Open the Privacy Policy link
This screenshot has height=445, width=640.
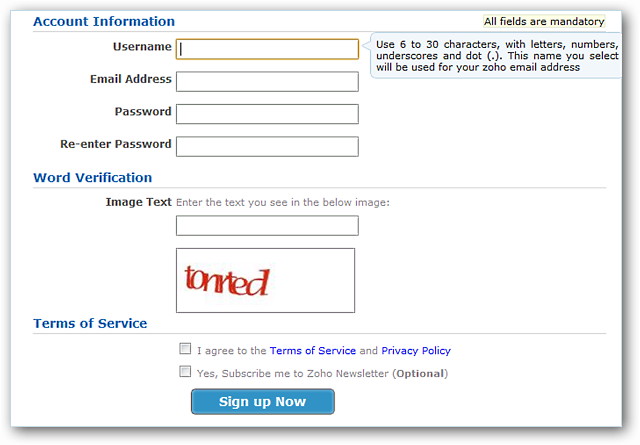coord(416,351)
